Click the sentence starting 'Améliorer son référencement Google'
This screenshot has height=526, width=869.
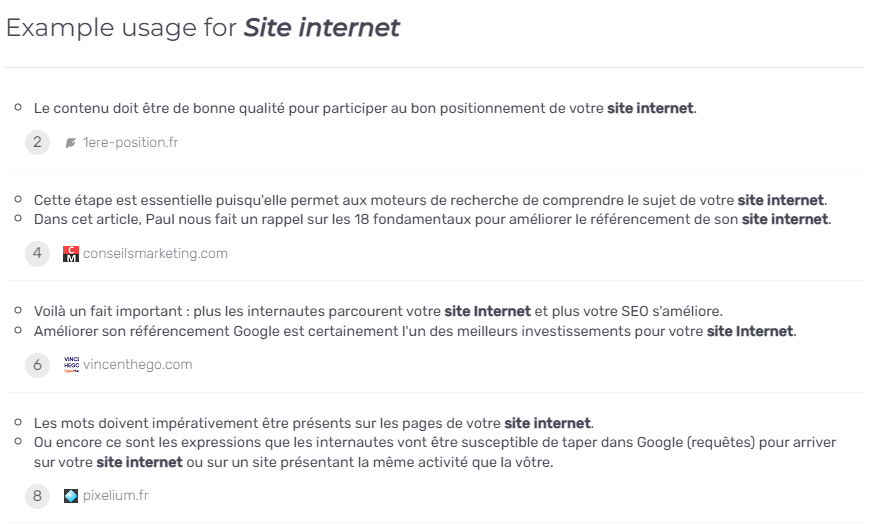(415, 331)
